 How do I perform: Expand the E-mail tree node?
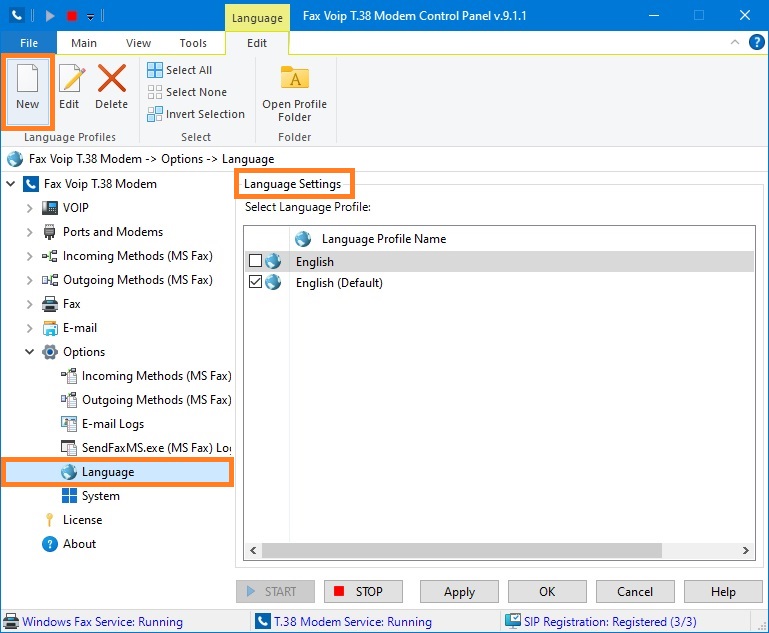[x=29, y=329]
